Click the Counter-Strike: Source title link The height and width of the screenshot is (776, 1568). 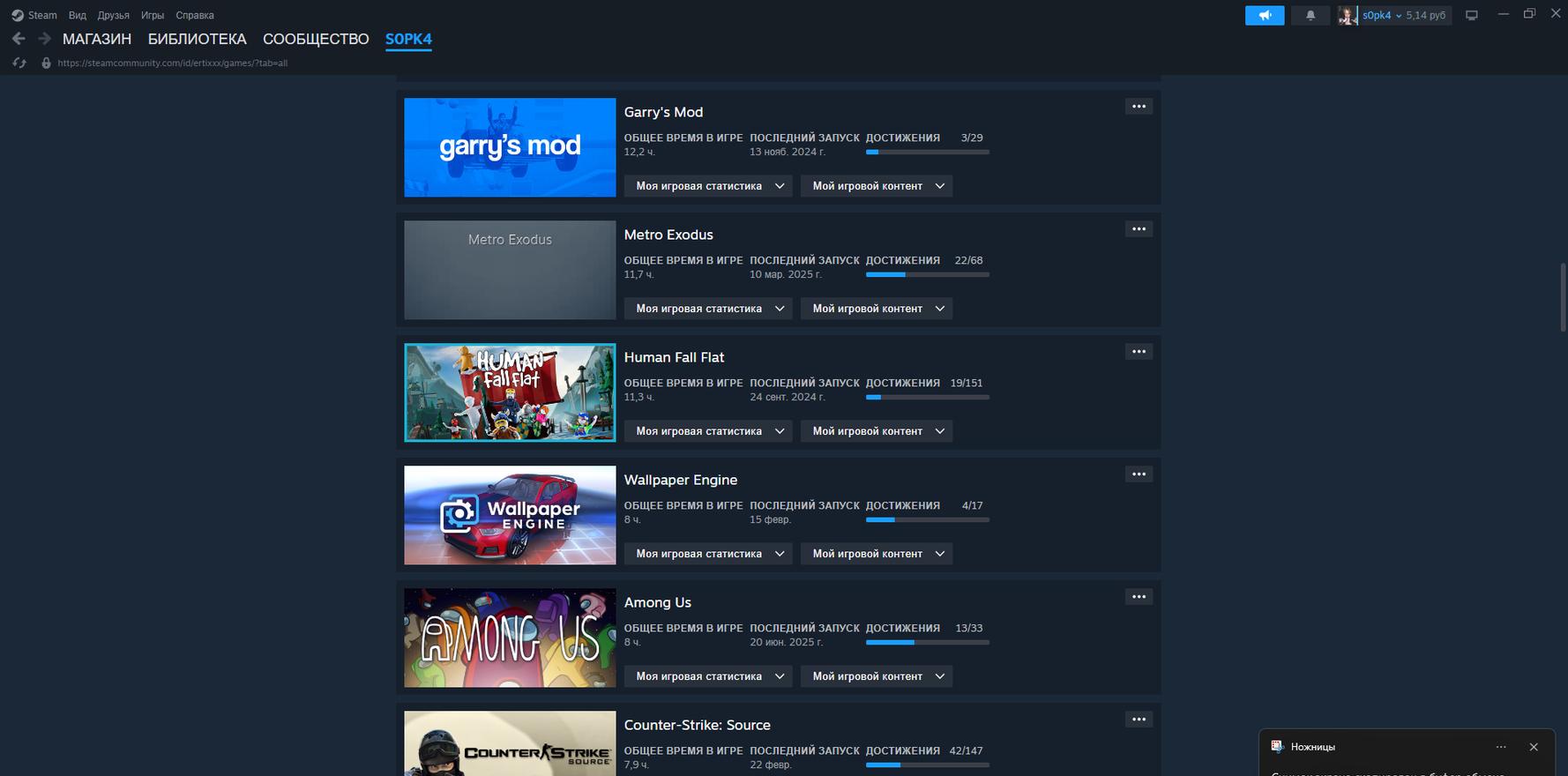pyautogui.click(x=697, y=725)
